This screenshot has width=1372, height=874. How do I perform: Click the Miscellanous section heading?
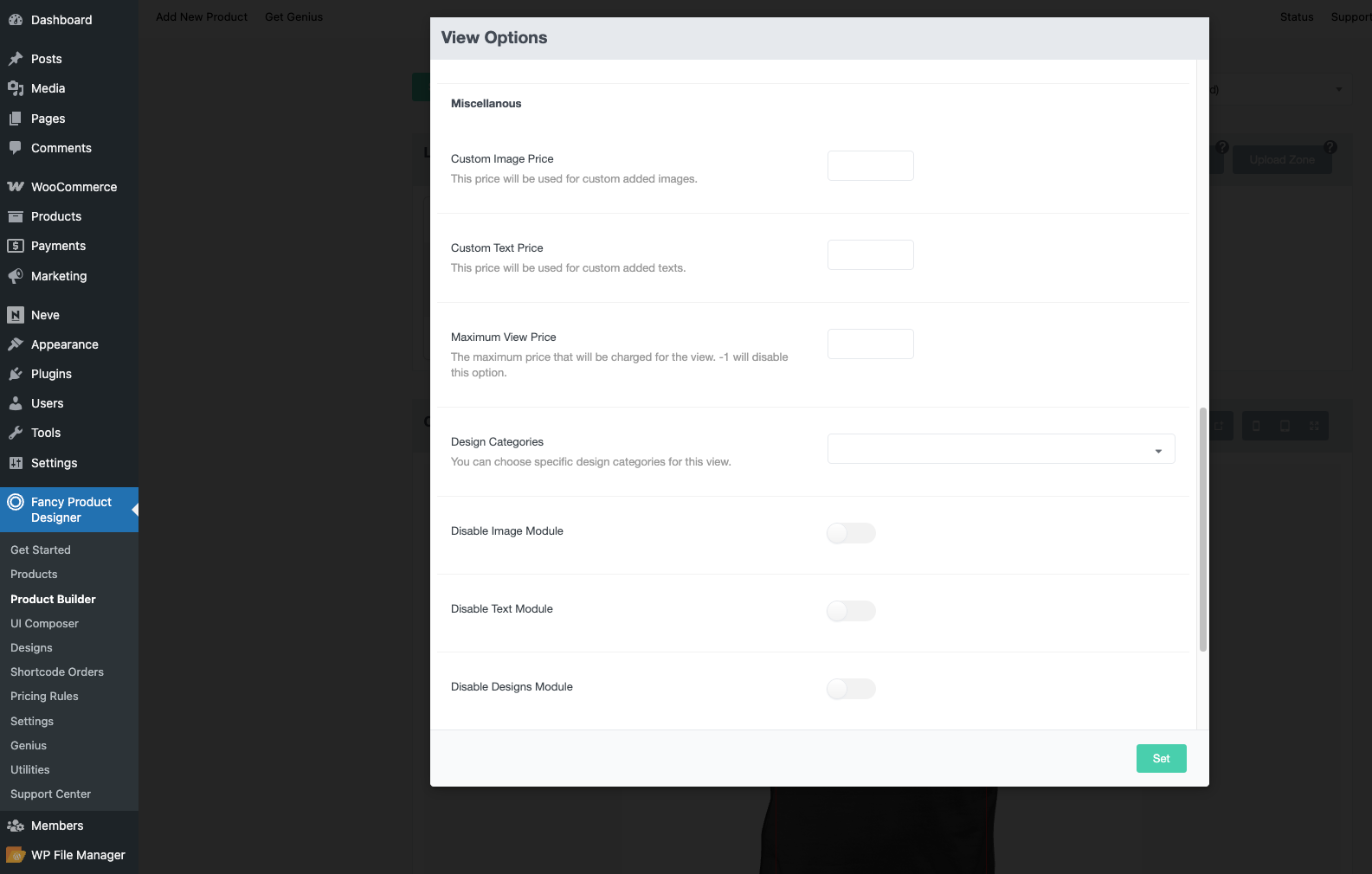pos(486,103)
